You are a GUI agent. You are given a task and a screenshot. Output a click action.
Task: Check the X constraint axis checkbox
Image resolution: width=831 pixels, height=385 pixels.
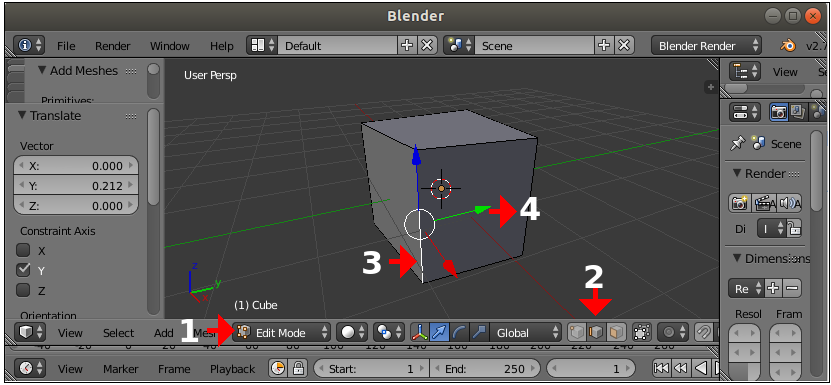pyautogui.click(x=23, y=250)
